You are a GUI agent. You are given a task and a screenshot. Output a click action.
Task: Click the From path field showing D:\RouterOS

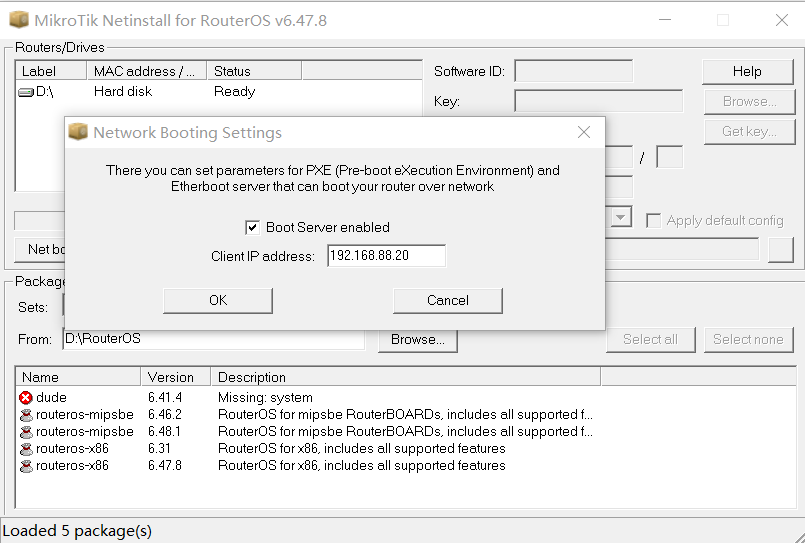click(220, 340)
